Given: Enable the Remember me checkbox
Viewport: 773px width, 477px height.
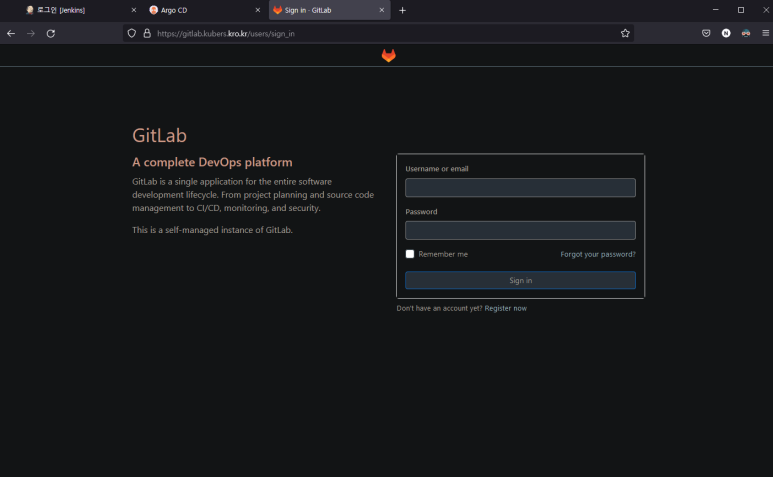Looking at the screenshot, I should (x=410, y=254).
